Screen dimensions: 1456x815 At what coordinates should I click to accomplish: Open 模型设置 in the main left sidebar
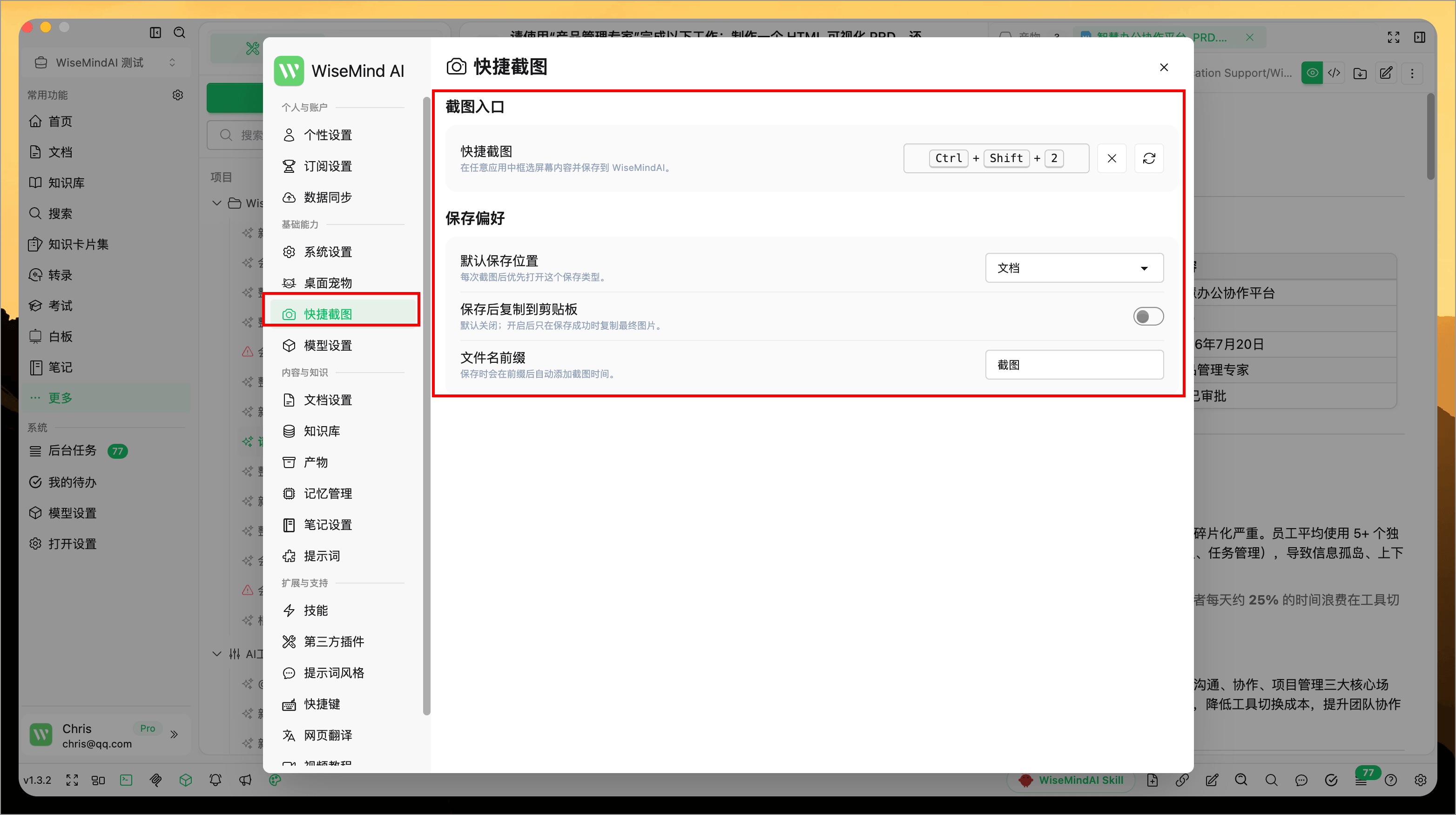(x=106, y=513)
